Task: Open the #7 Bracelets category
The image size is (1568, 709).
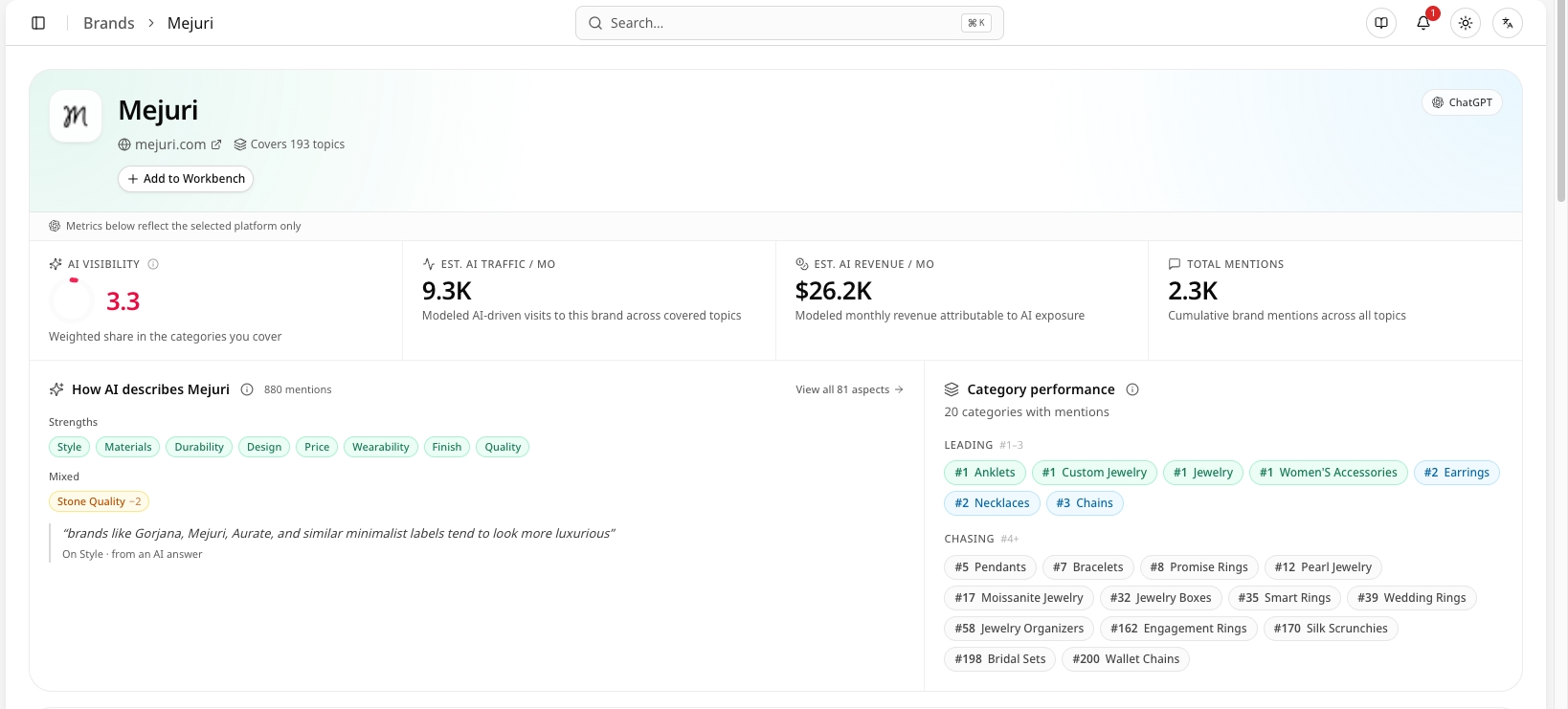Action: 1088,567
